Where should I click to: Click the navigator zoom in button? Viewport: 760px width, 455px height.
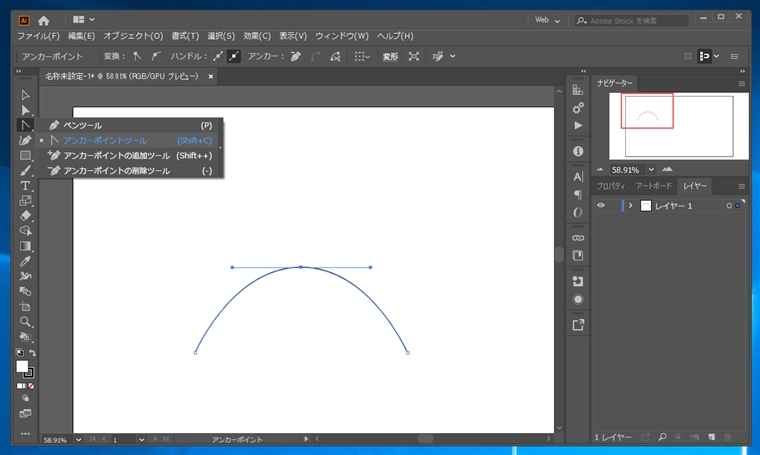667,170
